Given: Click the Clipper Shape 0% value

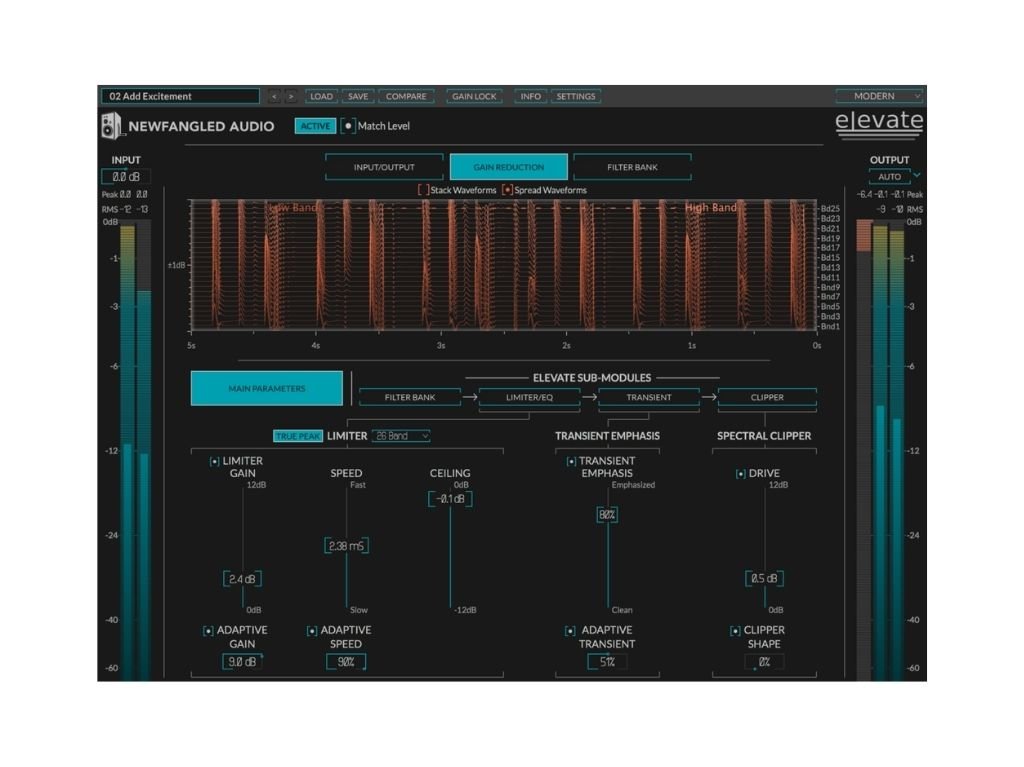Looking at the screenshot, I should point(764,662).
